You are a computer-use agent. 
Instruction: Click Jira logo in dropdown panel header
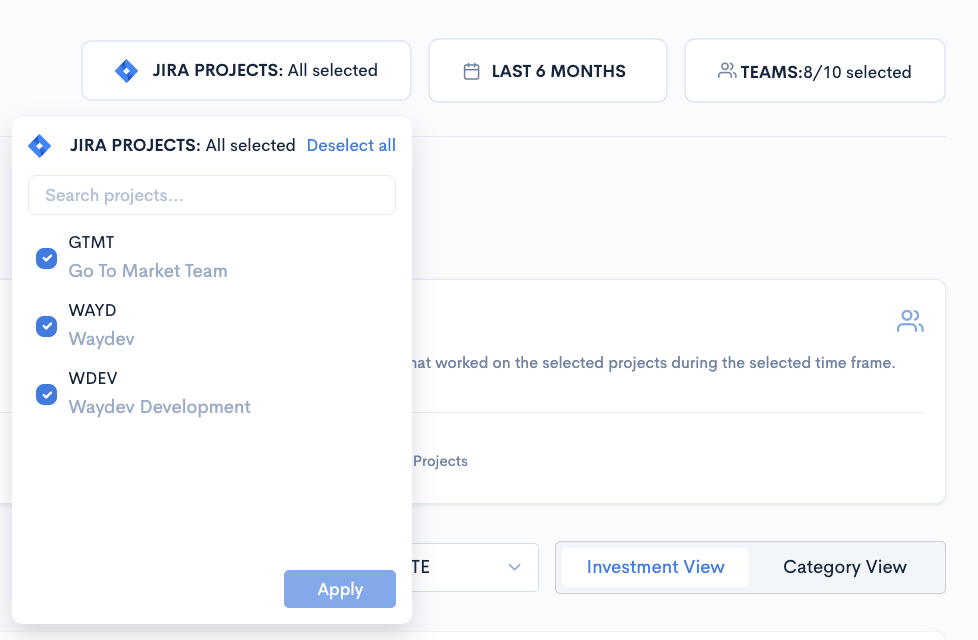[x=40, y=146]
